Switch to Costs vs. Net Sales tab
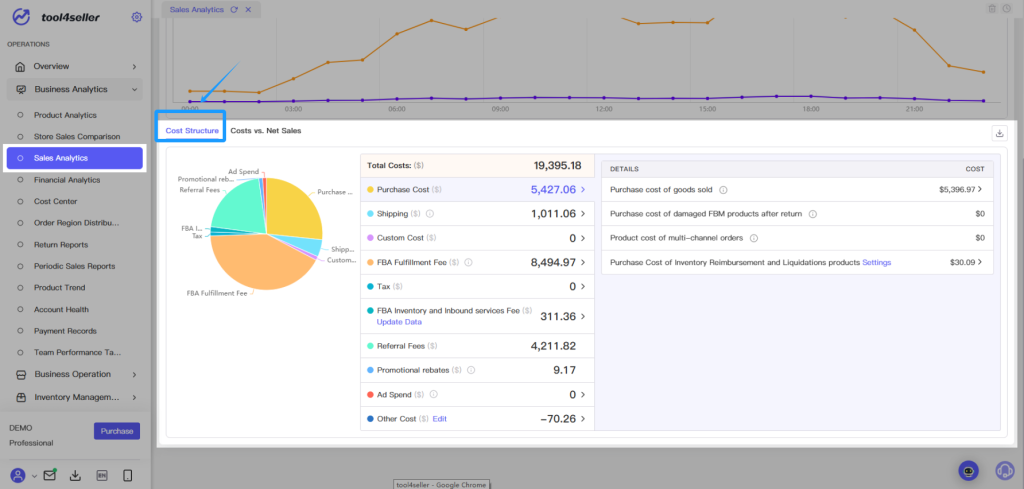 [x=266, y=131]
